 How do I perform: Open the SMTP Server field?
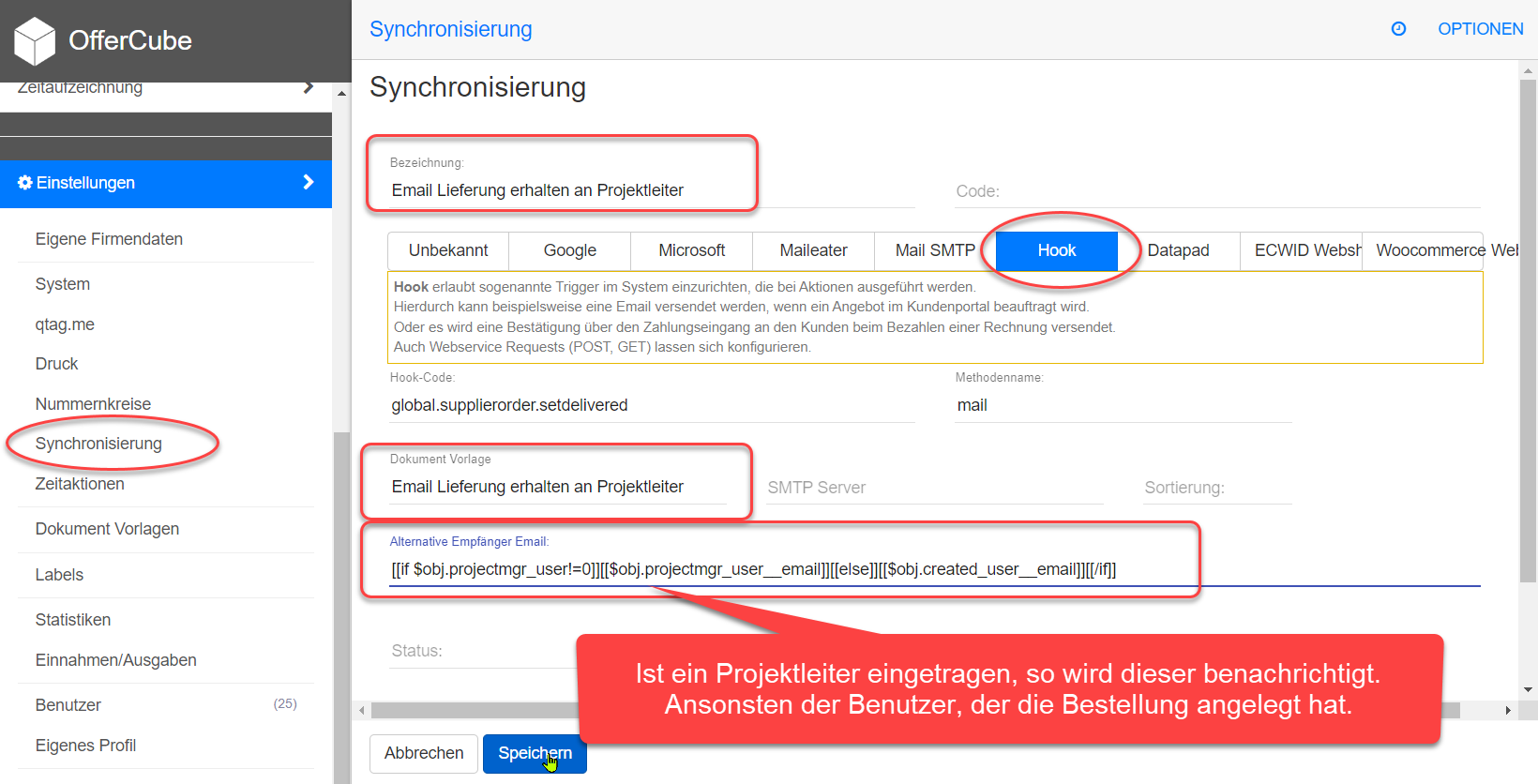(x=934, y=488)
